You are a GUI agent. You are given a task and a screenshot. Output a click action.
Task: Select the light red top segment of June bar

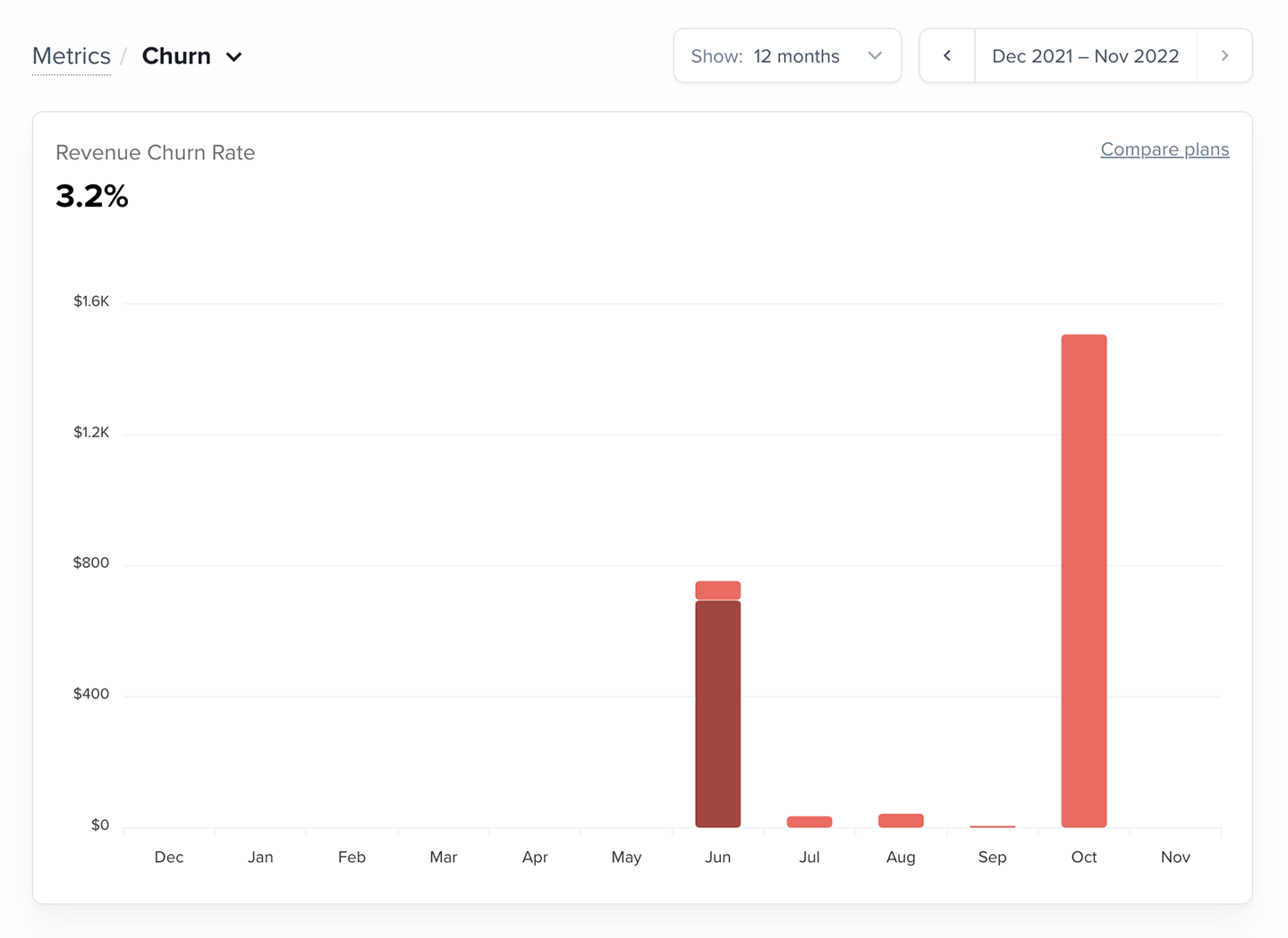point(718,590)
